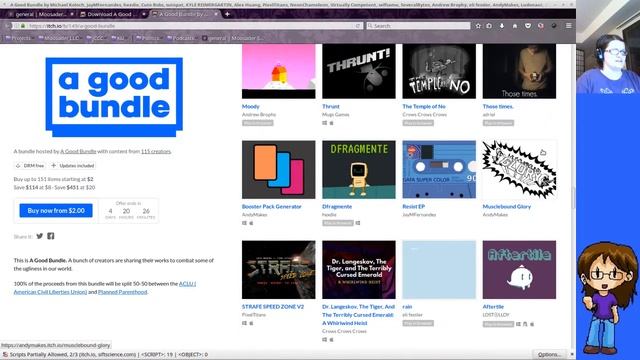Click the 'a good bundle' logo image
The width and height of the screenshot is (640, 360).
114,97
